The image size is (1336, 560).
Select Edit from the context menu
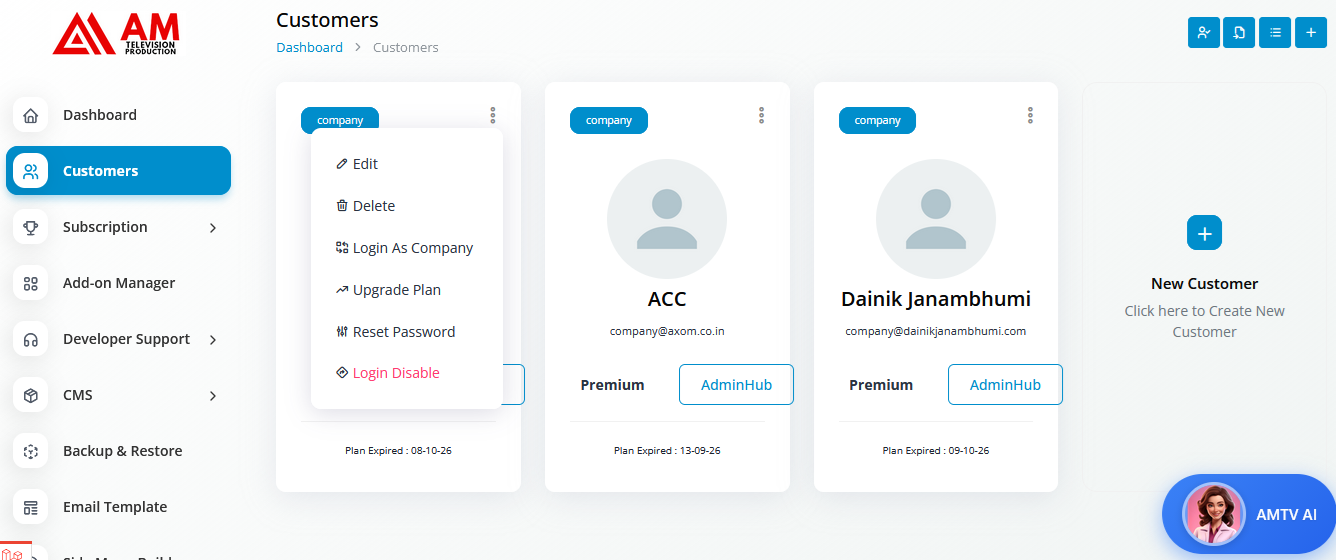click(364, 164)
